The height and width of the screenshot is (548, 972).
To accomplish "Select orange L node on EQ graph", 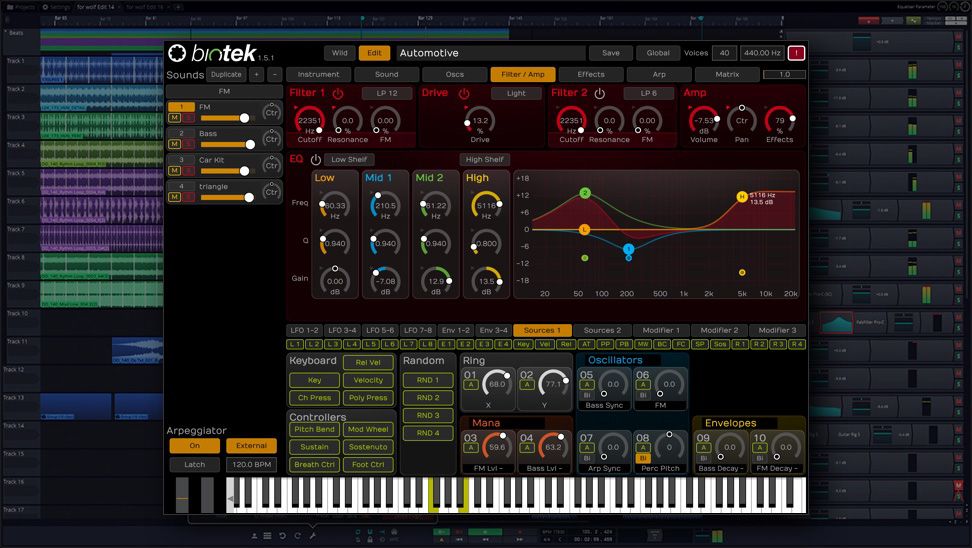I will 584,229.
